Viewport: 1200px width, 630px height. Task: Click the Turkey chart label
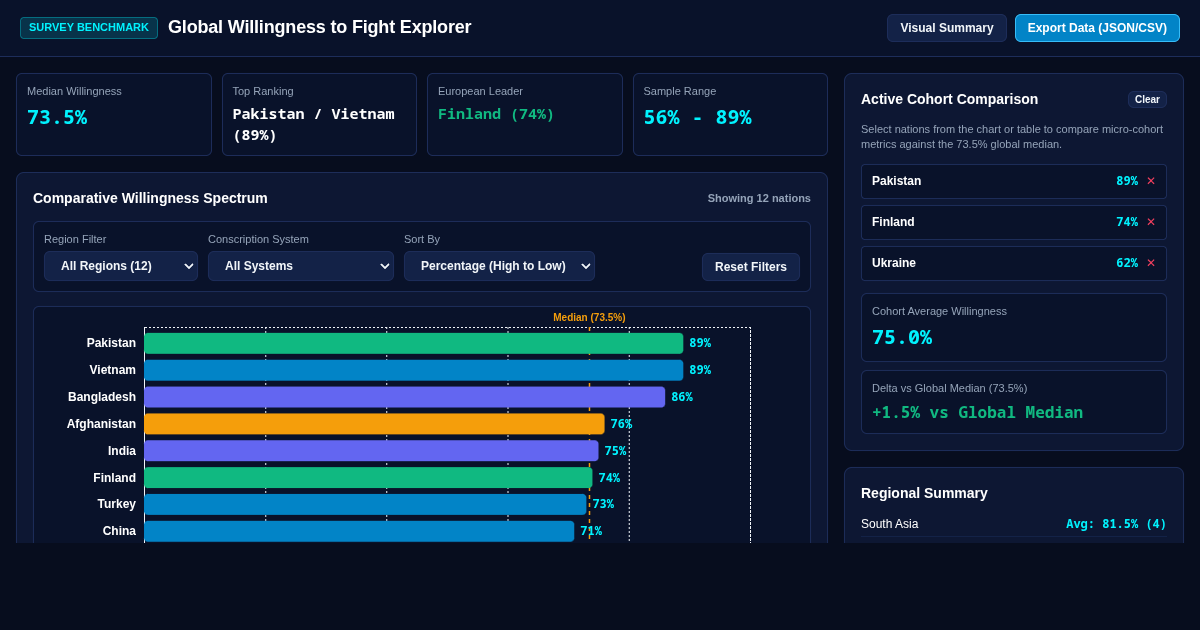(116, 504)
